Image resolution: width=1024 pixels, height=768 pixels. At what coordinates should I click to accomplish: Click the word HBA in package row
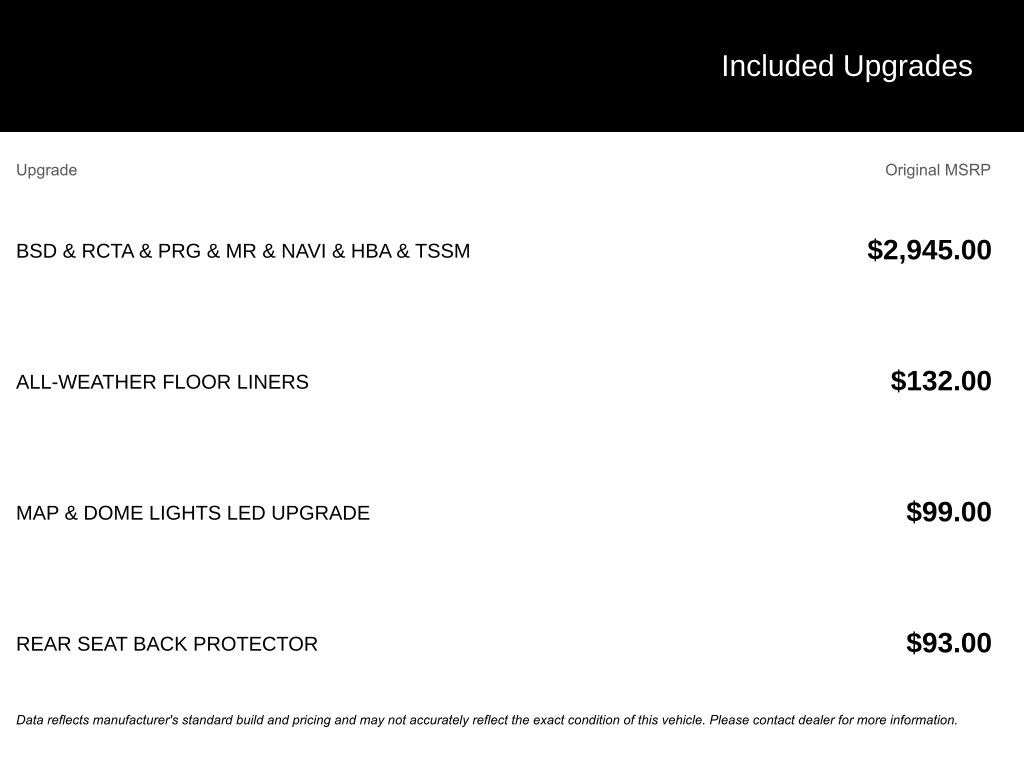[x=370, y=251]
